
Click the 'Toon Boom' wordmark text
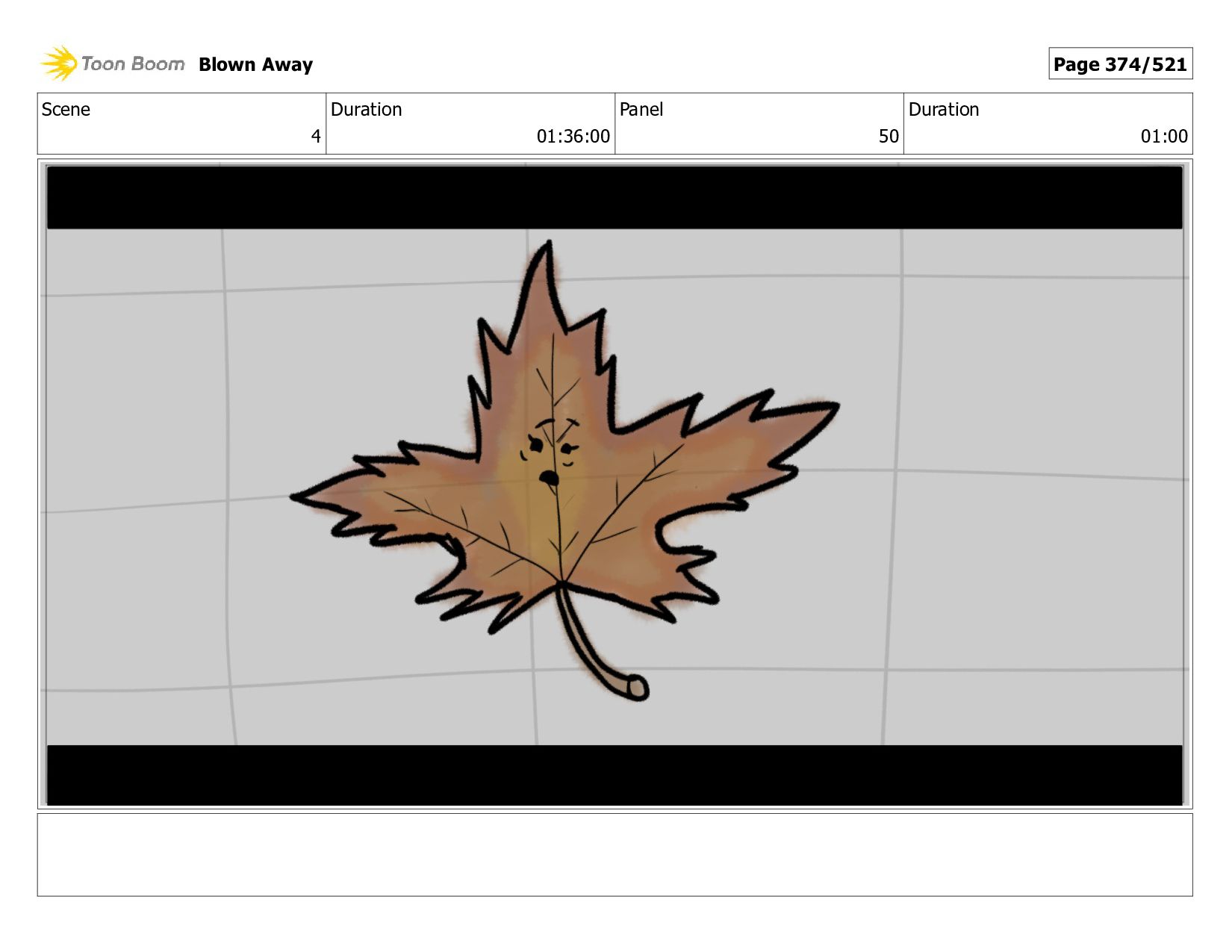133,64
